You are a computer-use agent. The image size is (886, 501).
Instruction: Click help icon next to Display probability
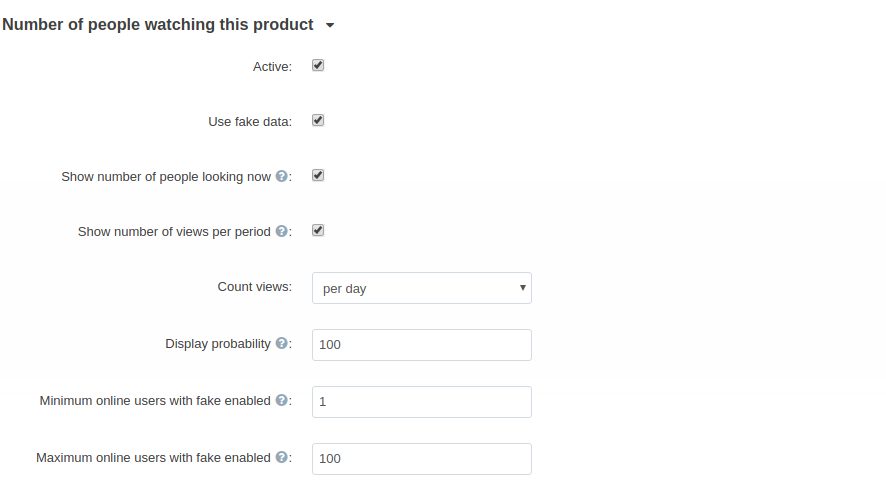pos(281,343)
